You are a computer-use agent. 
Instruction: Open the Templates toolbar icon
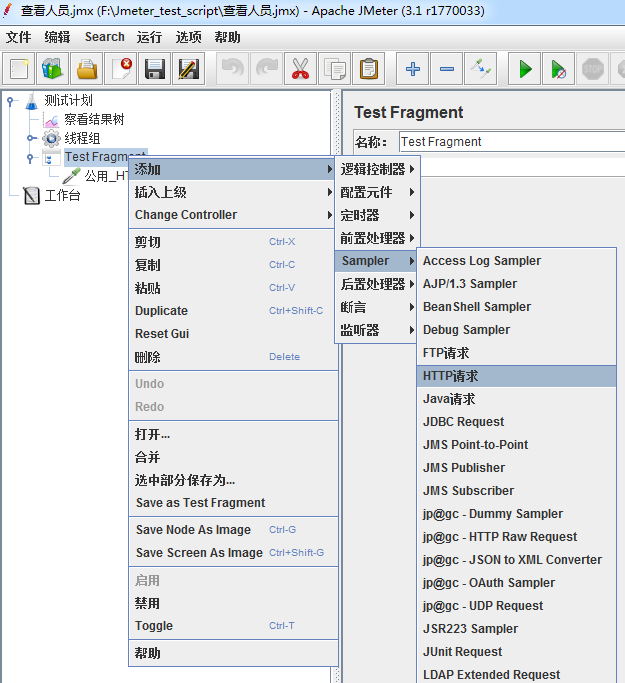pyautogui.click(x=53, y=69)
